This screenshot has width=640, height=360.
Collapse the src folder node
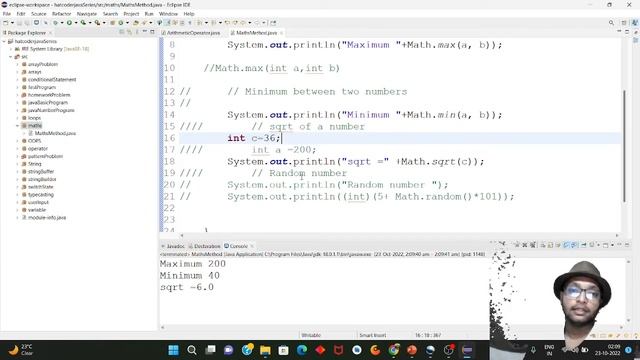point(11,57)
